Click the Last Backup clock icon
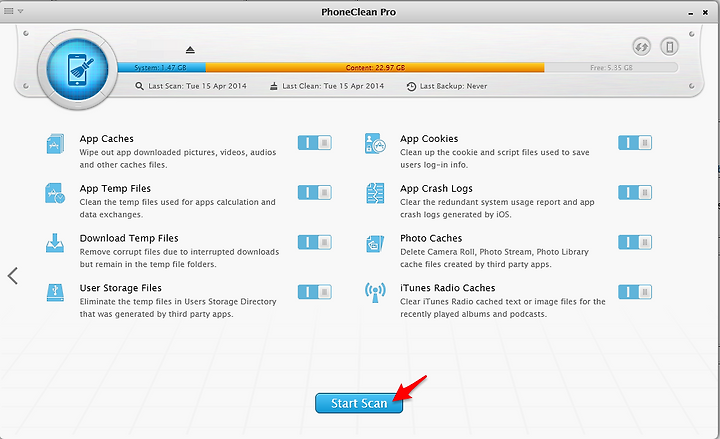Viewport: 720px width, 439px height. (411, 86)
